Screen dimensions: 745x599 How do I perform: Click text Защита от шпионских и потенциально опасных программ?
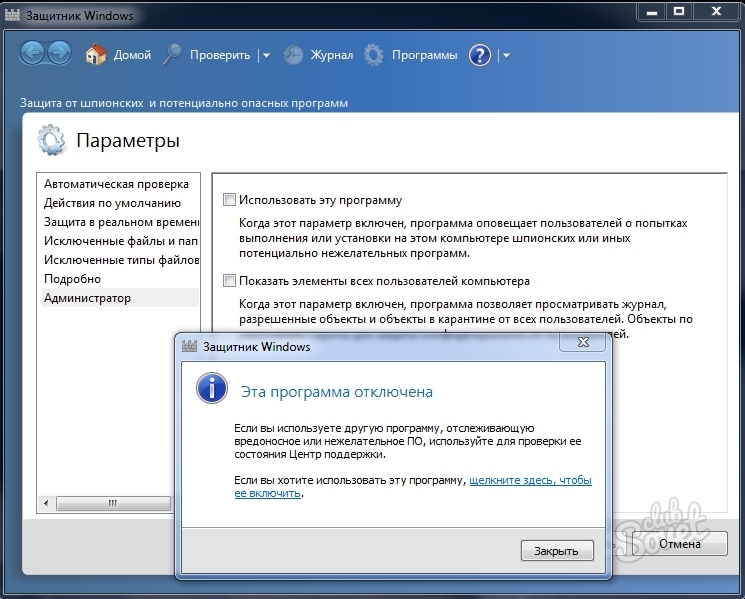[184, 103]
